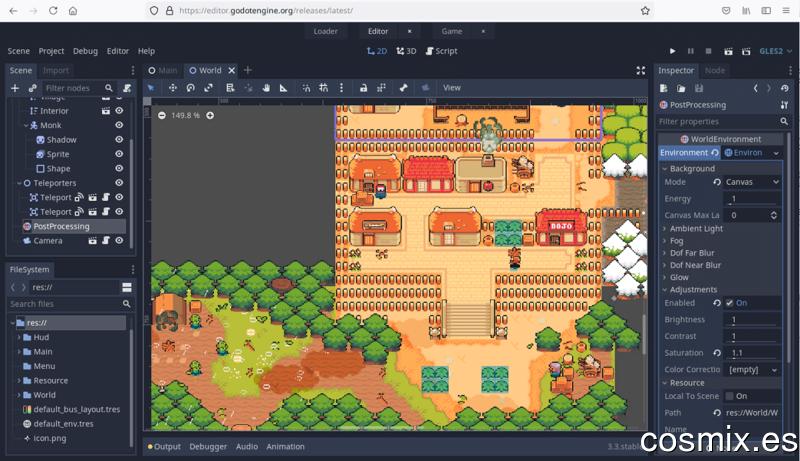800x461 pixels.
Task: Select the Ruler Mode tool
Action: [x=284, y=88]
